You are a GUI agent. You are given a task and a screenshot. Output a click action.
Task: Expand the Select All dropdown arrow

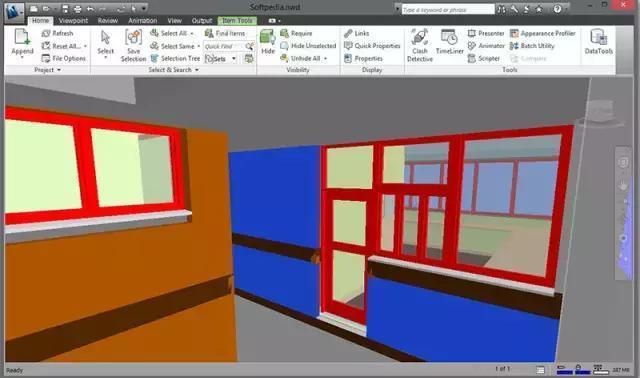(192, 33)
